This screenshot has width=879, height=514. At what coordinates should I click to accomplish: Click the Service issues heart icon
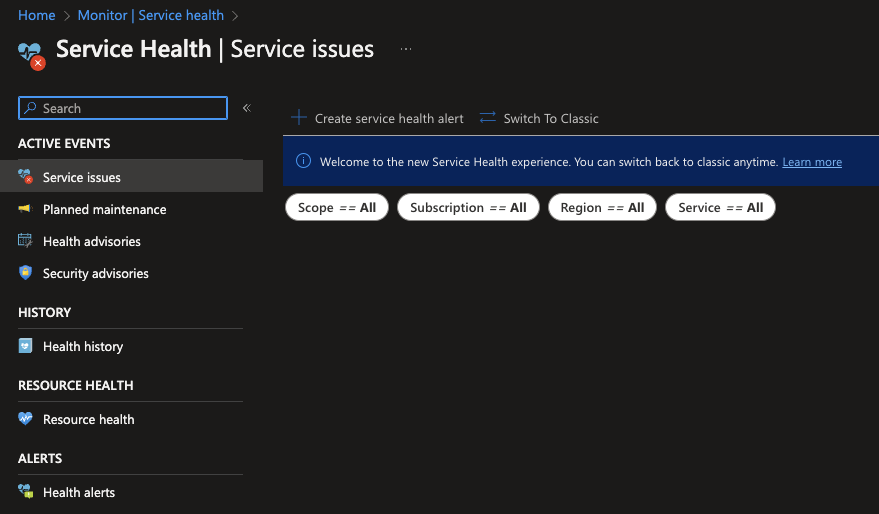click(25, 177)
